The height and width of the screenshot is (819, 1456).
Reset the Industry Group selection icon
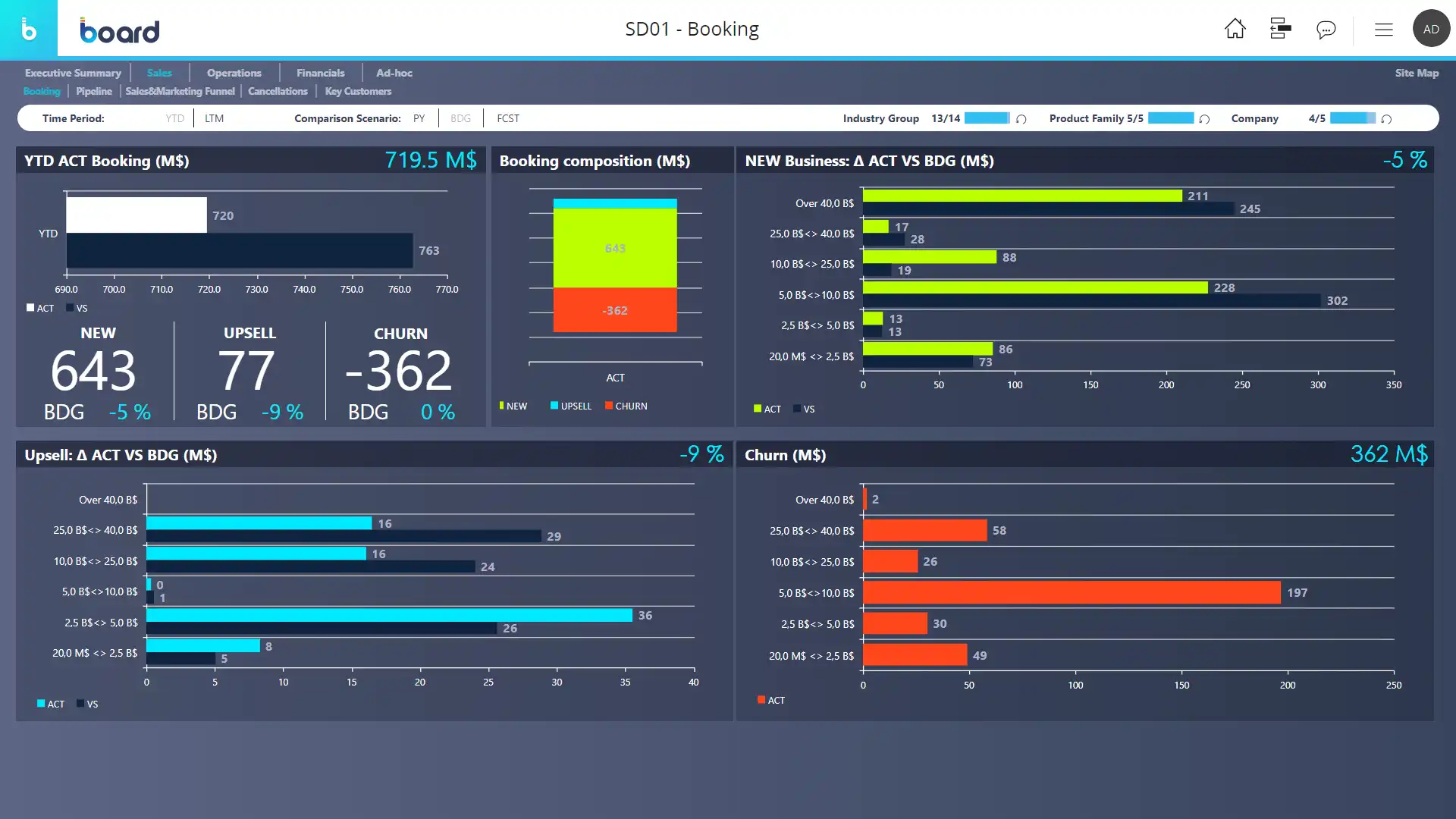pos(1021,119)
